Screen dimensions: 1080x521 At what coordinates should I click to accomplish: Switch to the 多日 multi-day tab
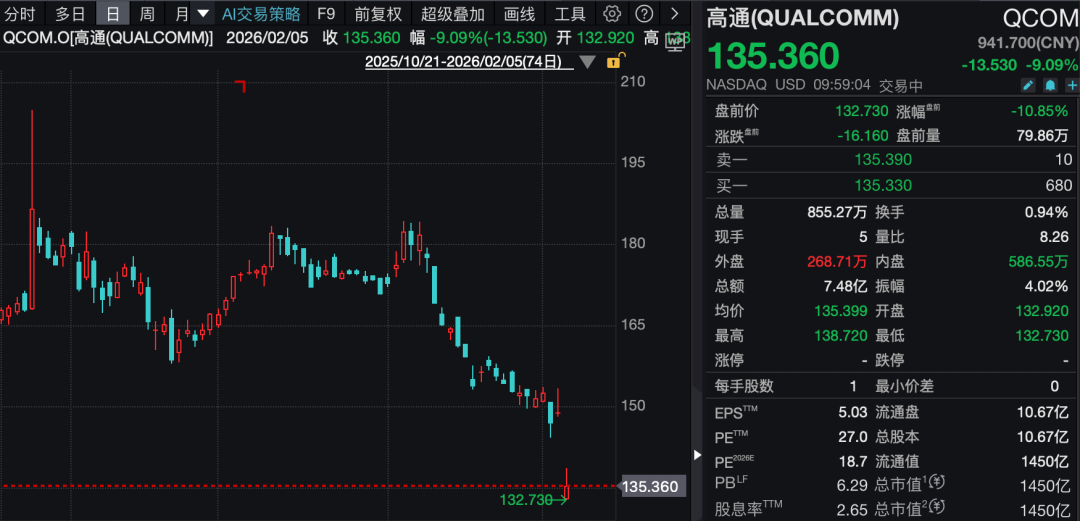tap(70, 13)
